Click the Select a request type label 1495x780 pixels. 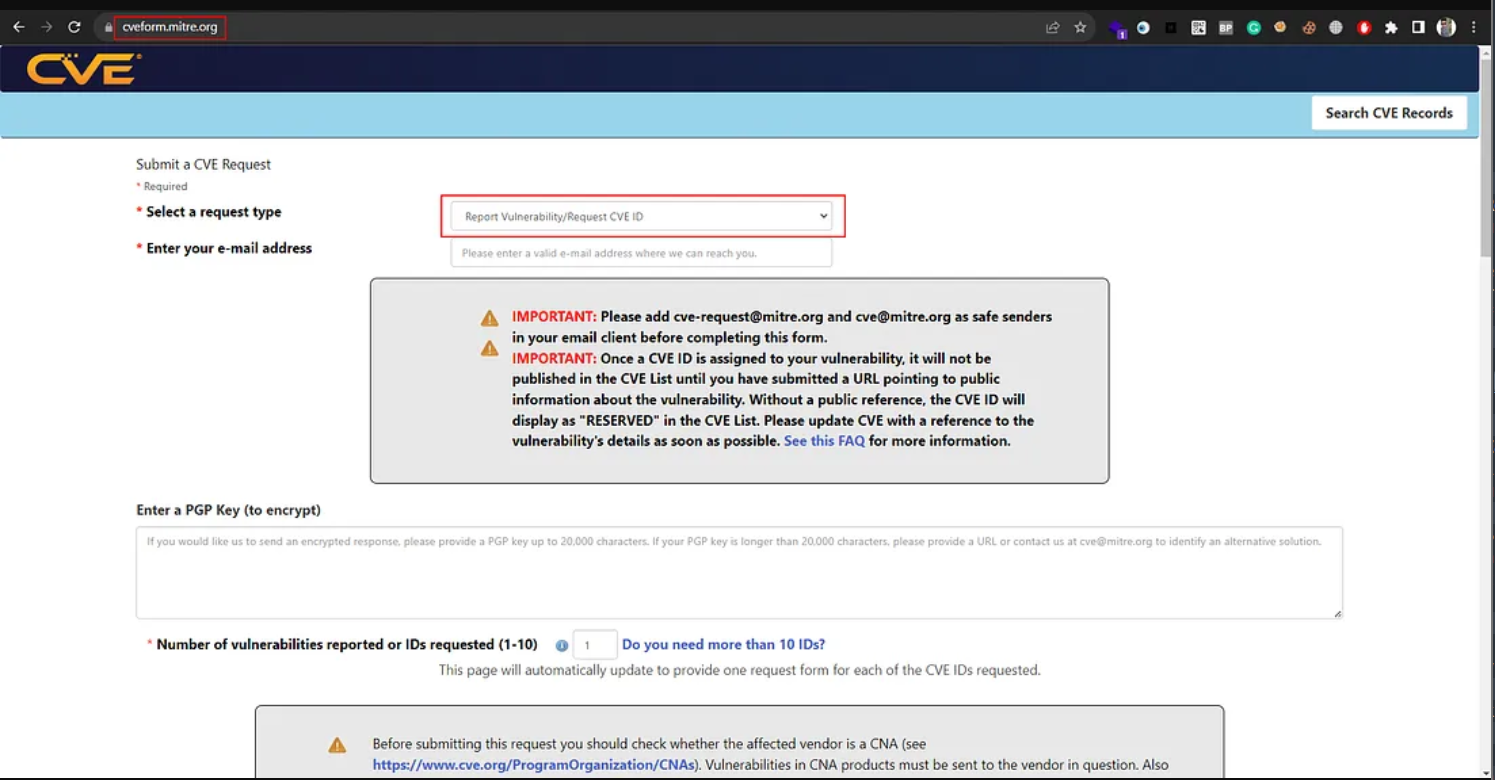tap(214, 212)
